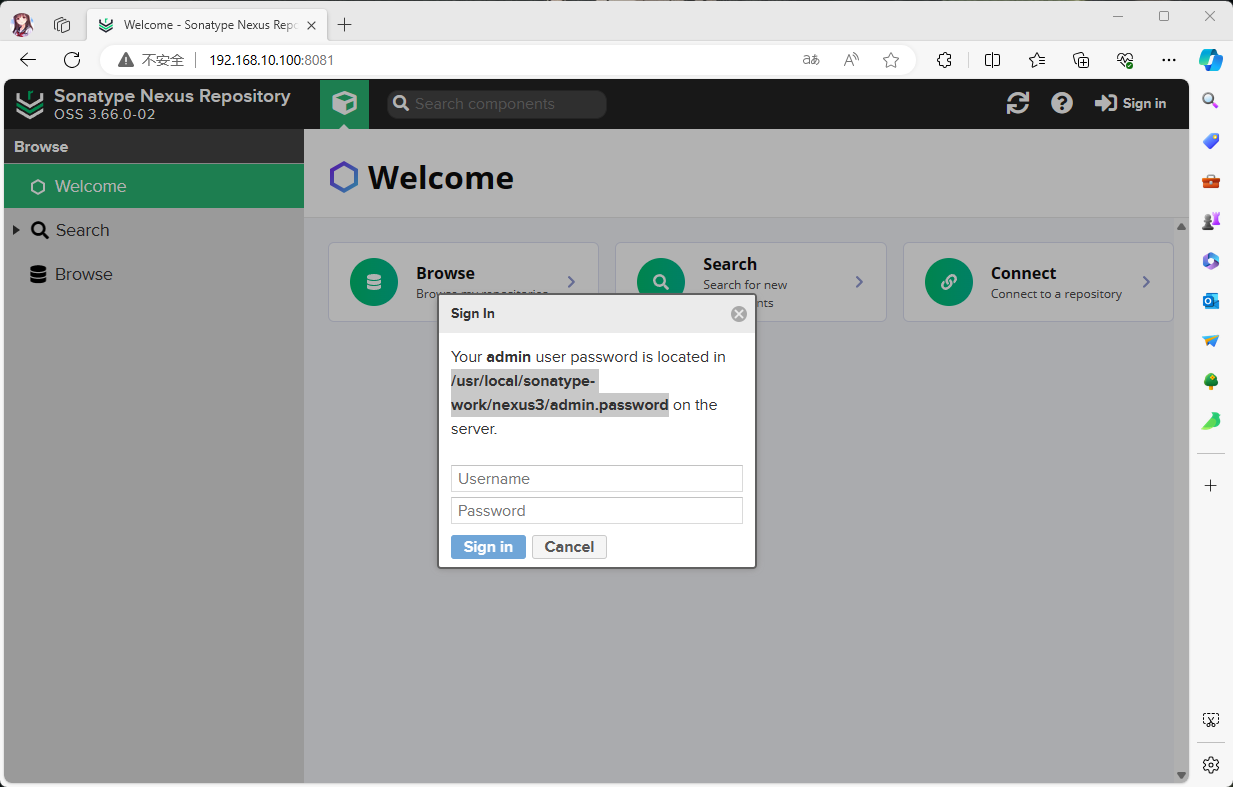Select Welcome in the Browse sidebar
The width and height of the screenshot is (1233, 787).
(90, 186)
